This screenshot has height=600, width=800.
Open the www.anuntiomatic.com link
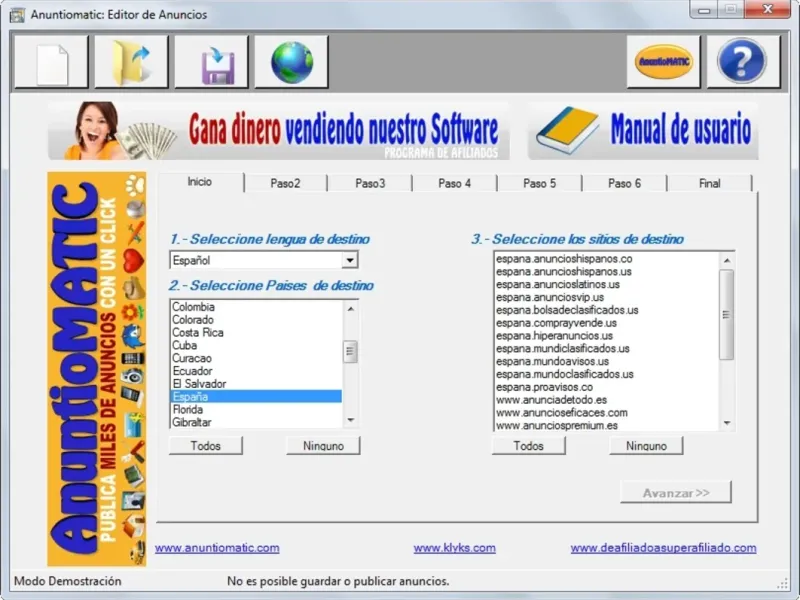click(x=217, y=547)
